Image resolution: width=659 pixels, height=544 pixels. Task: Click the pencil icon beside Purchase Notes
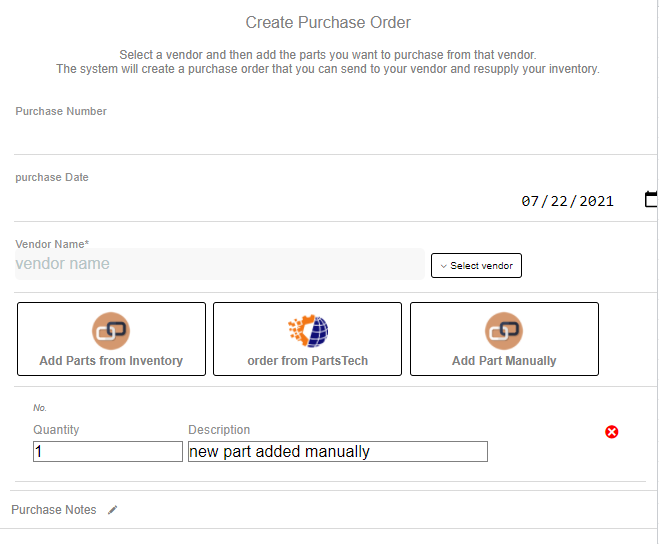click(113, 510)
